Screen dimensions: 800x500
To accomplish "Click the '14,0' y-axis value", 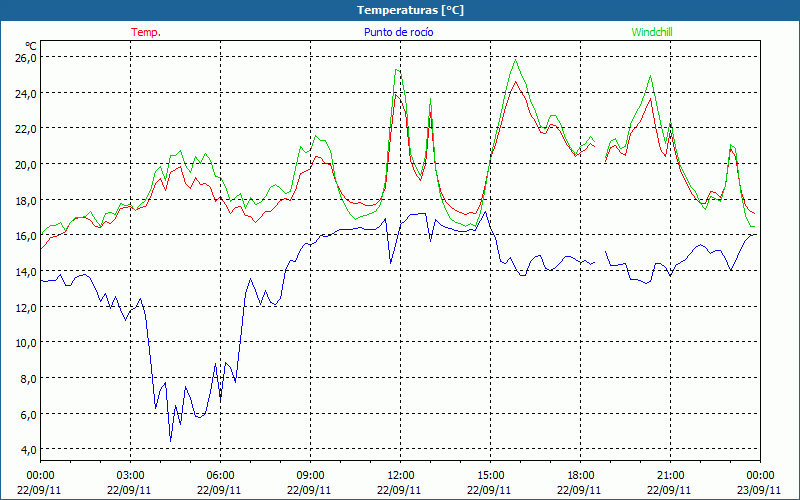I will coord(26,272).
